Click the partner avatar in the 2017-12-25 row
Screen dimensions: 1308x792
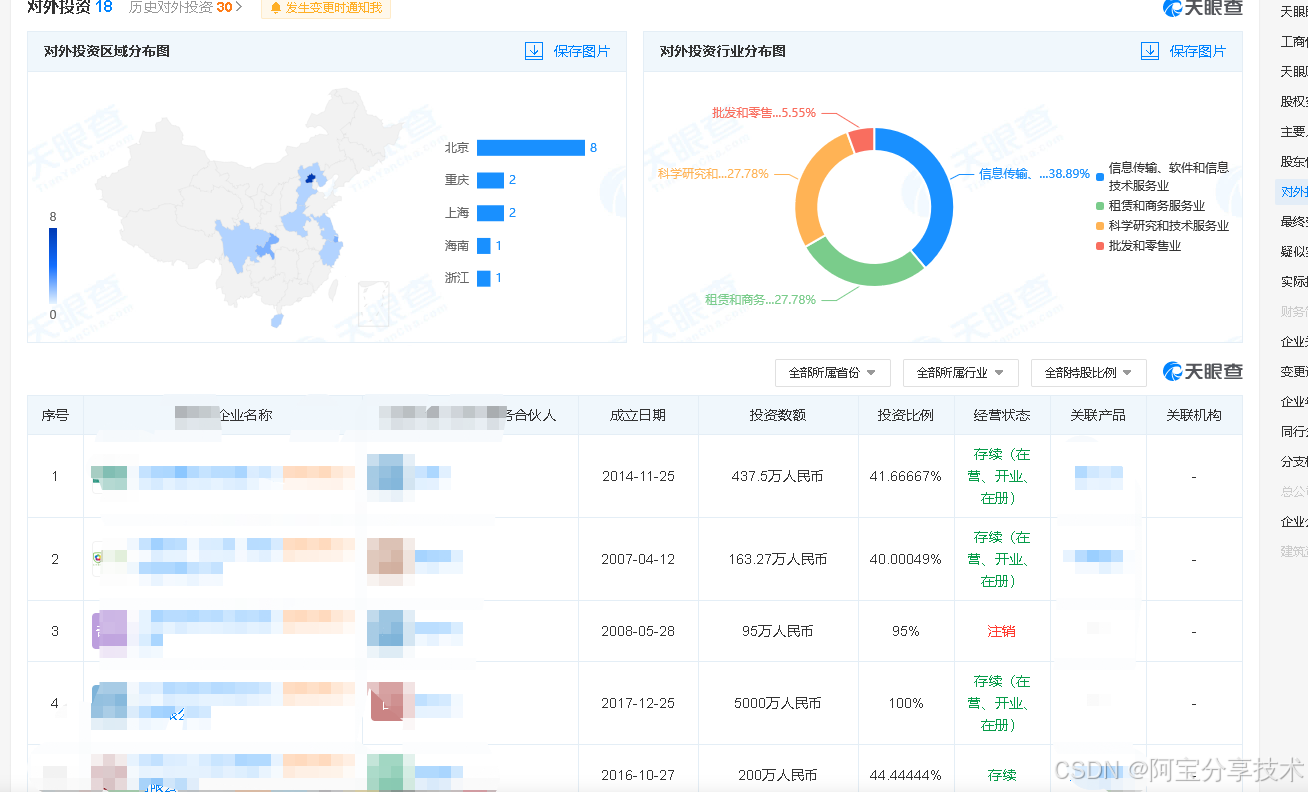coord(391,701)
